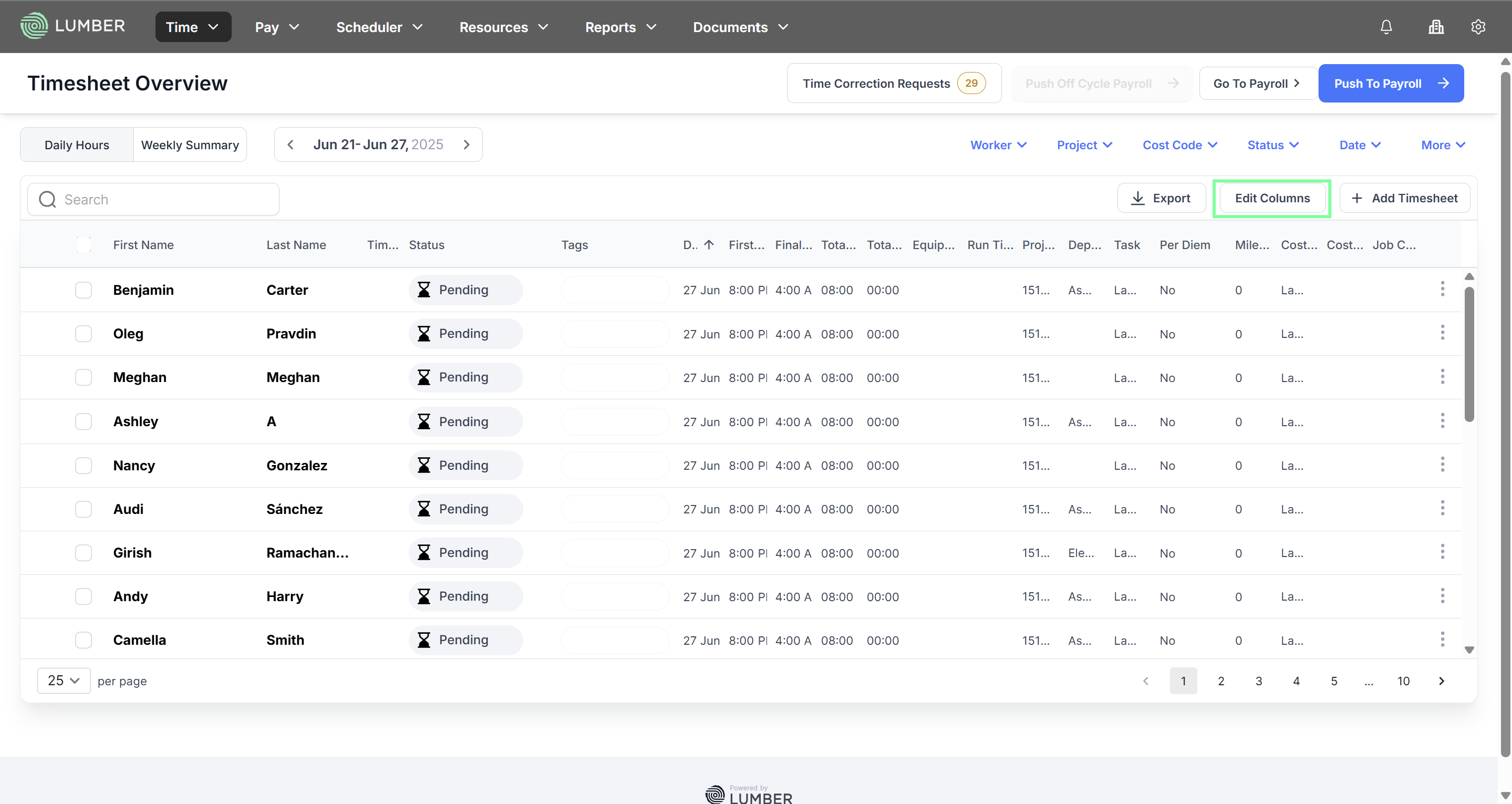Open row menu for Oleg Pravdin
The width and height of the screenshot is (1512, 804).
(x=1442, y=333)
